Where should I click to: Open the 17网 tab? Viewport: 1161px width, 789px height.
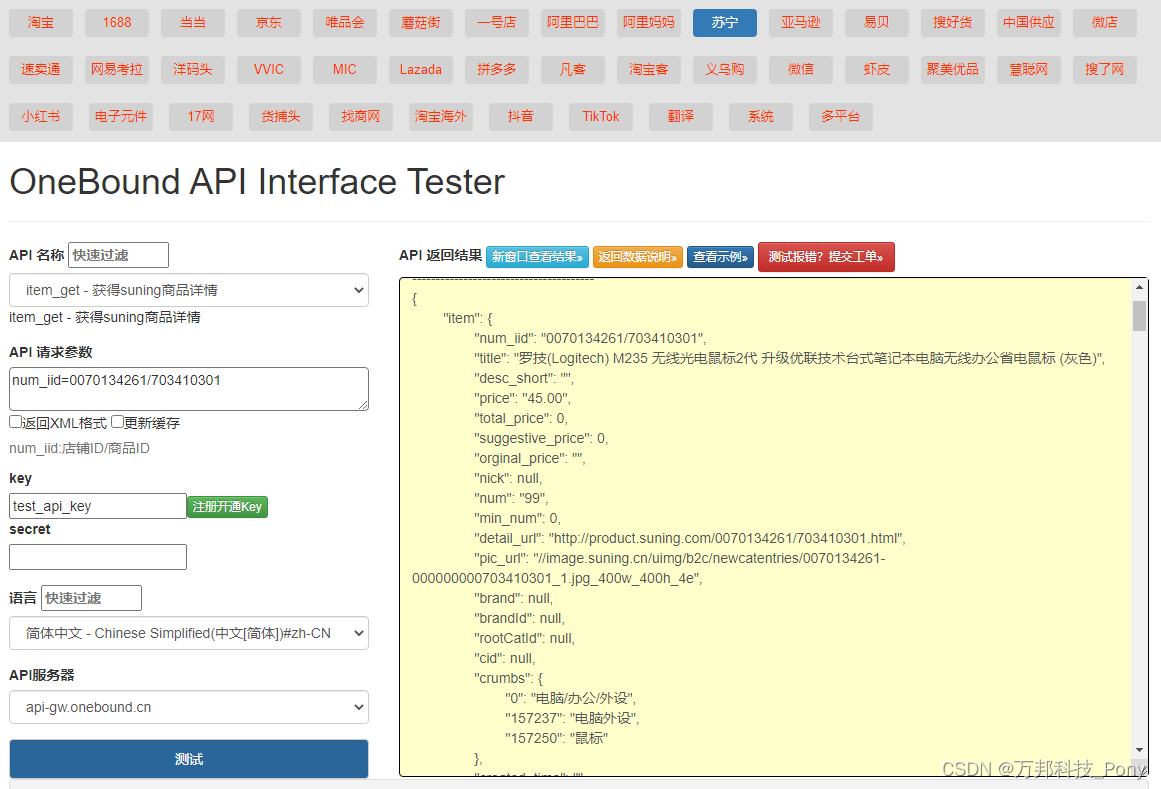click(201, 117)
